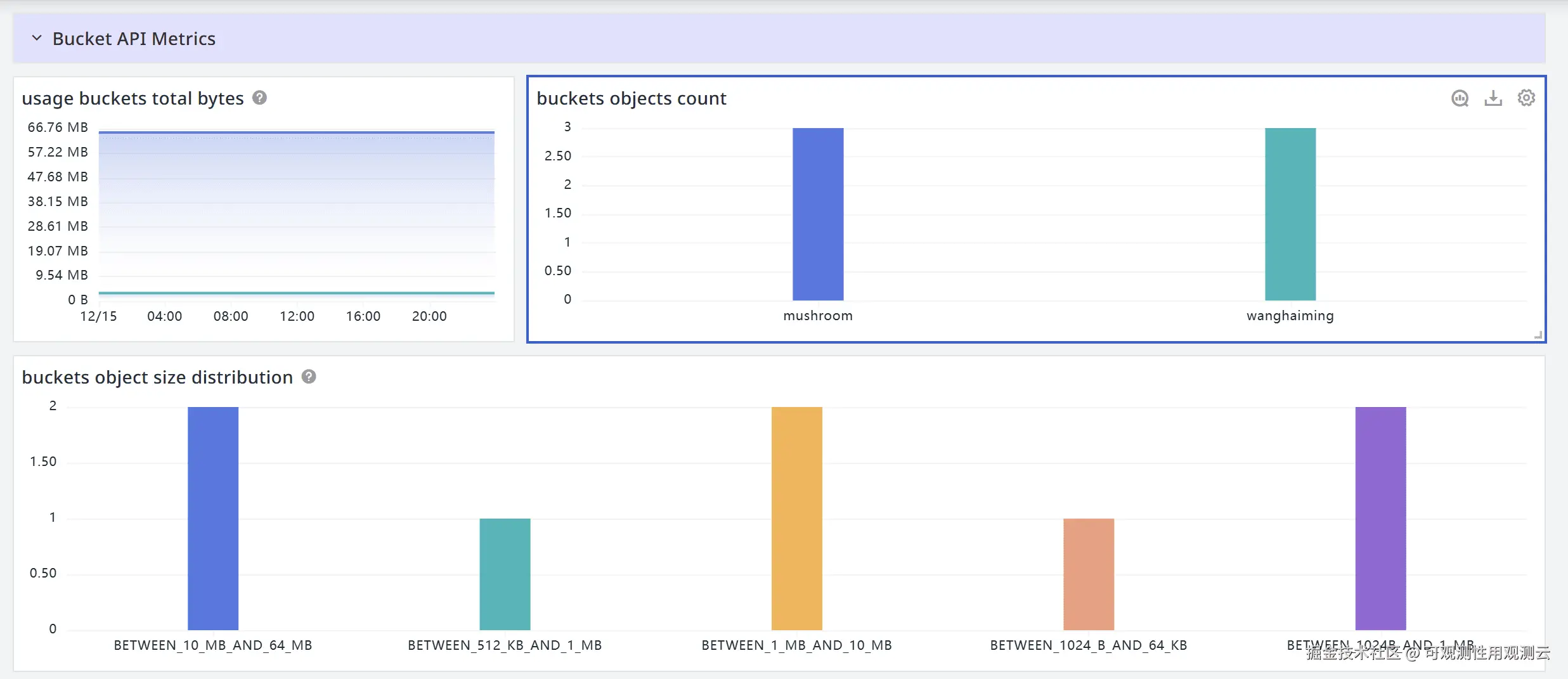Collapse the Bucket API Metrics section
Image resolution: width=1568 pixels, height=679 pixels.
click(37, 39)
